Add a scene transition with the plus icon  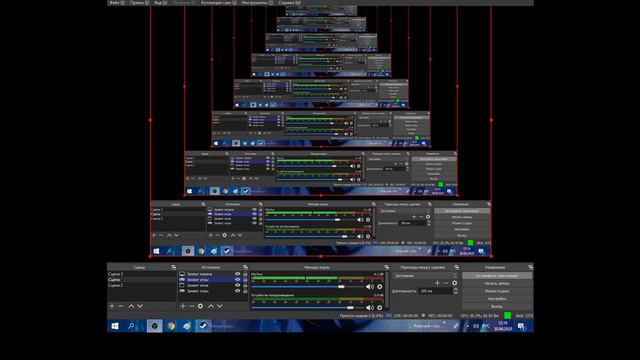click(x=437, y=283)
